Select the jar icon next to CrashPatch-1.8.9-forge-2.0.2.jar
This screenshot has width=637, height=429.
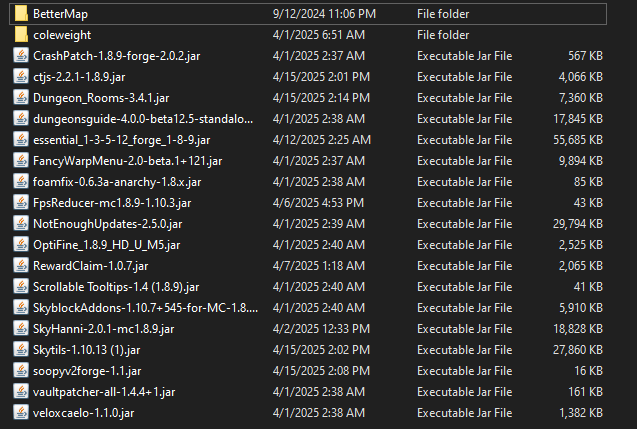point(21,56)
